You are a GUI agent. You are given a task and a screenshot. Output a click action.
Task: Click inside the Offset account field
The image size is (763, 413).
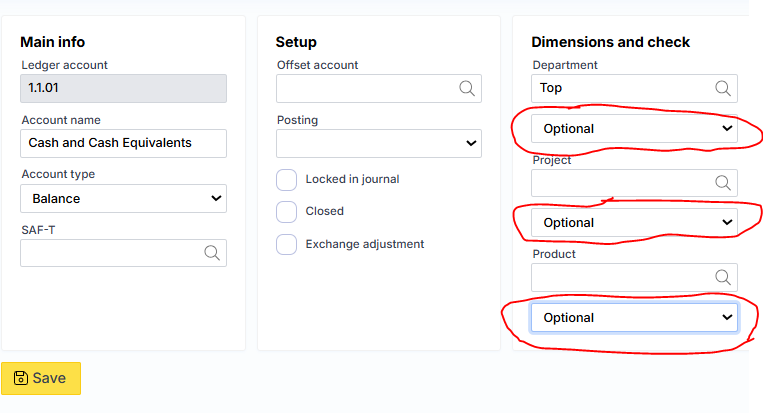coord(365,88)
